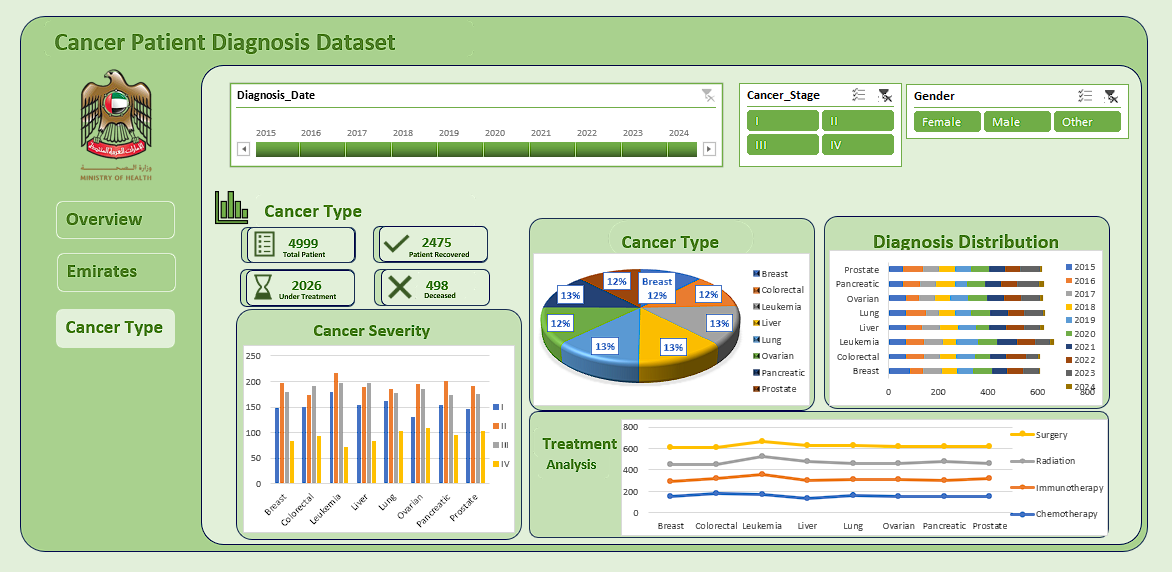The image size is (1172, 572).
Task: Filter by Female gender
Action: [x=947, y=122]
